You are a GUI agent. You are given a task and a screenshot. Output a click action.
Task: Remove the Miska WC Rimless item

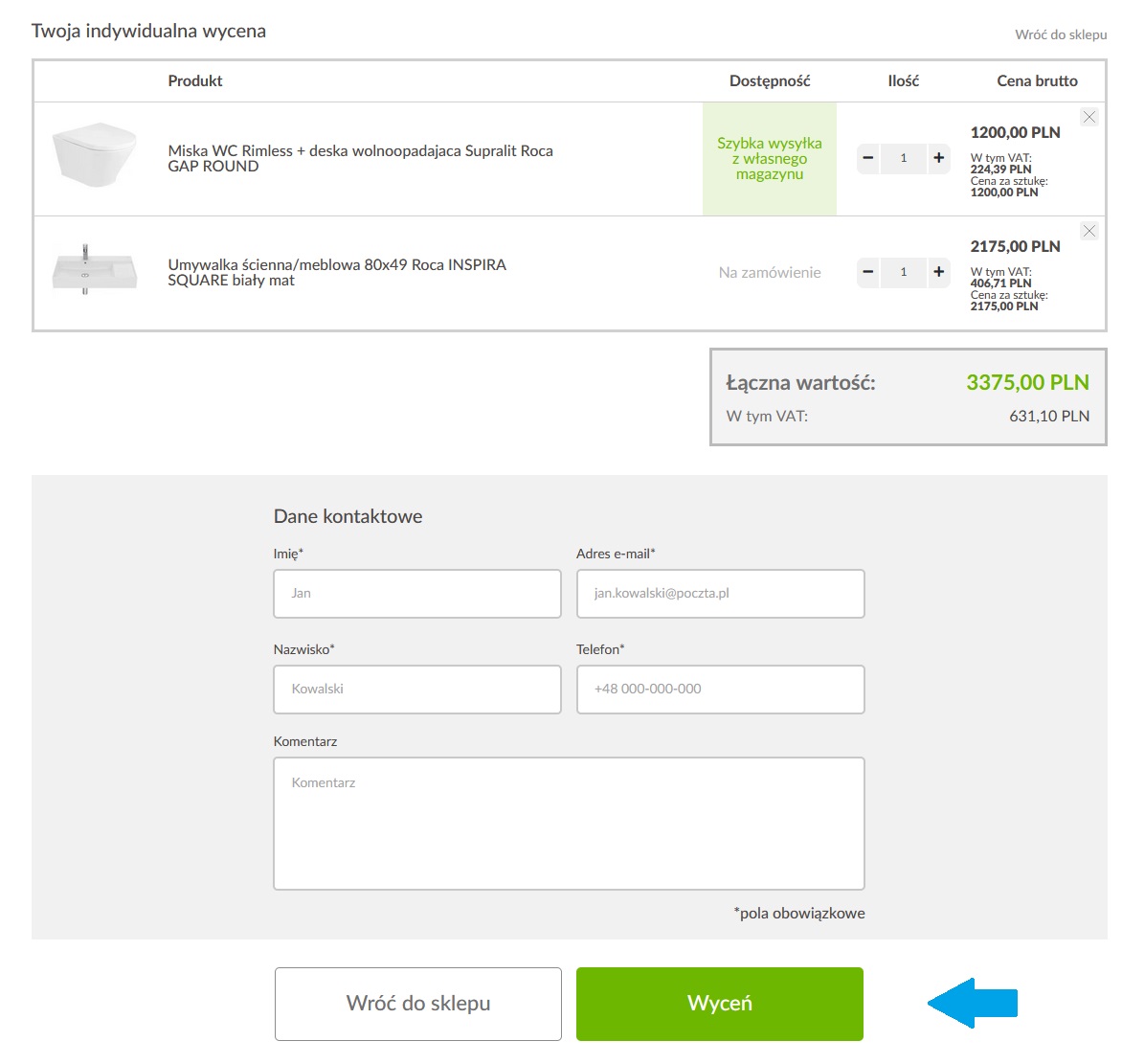[x=1088, y=117]
